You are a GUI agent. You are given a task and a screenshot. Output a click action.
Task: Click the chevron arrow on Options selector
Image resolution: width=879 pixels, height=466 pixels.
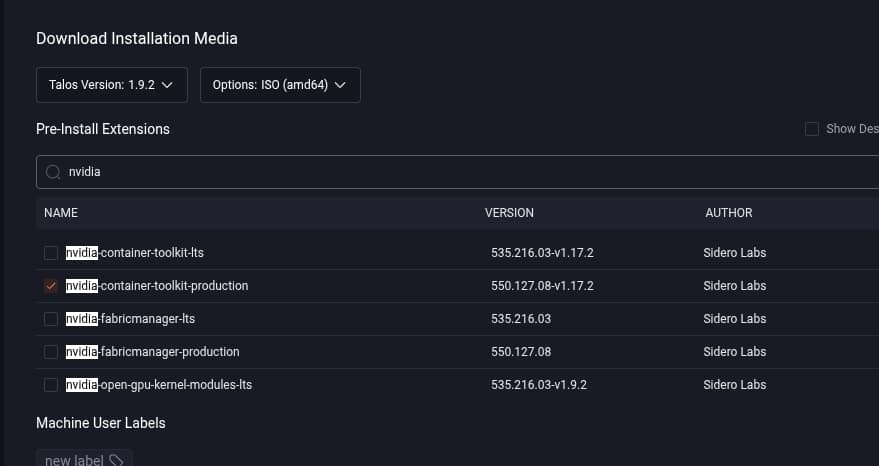tap(340, 85)
